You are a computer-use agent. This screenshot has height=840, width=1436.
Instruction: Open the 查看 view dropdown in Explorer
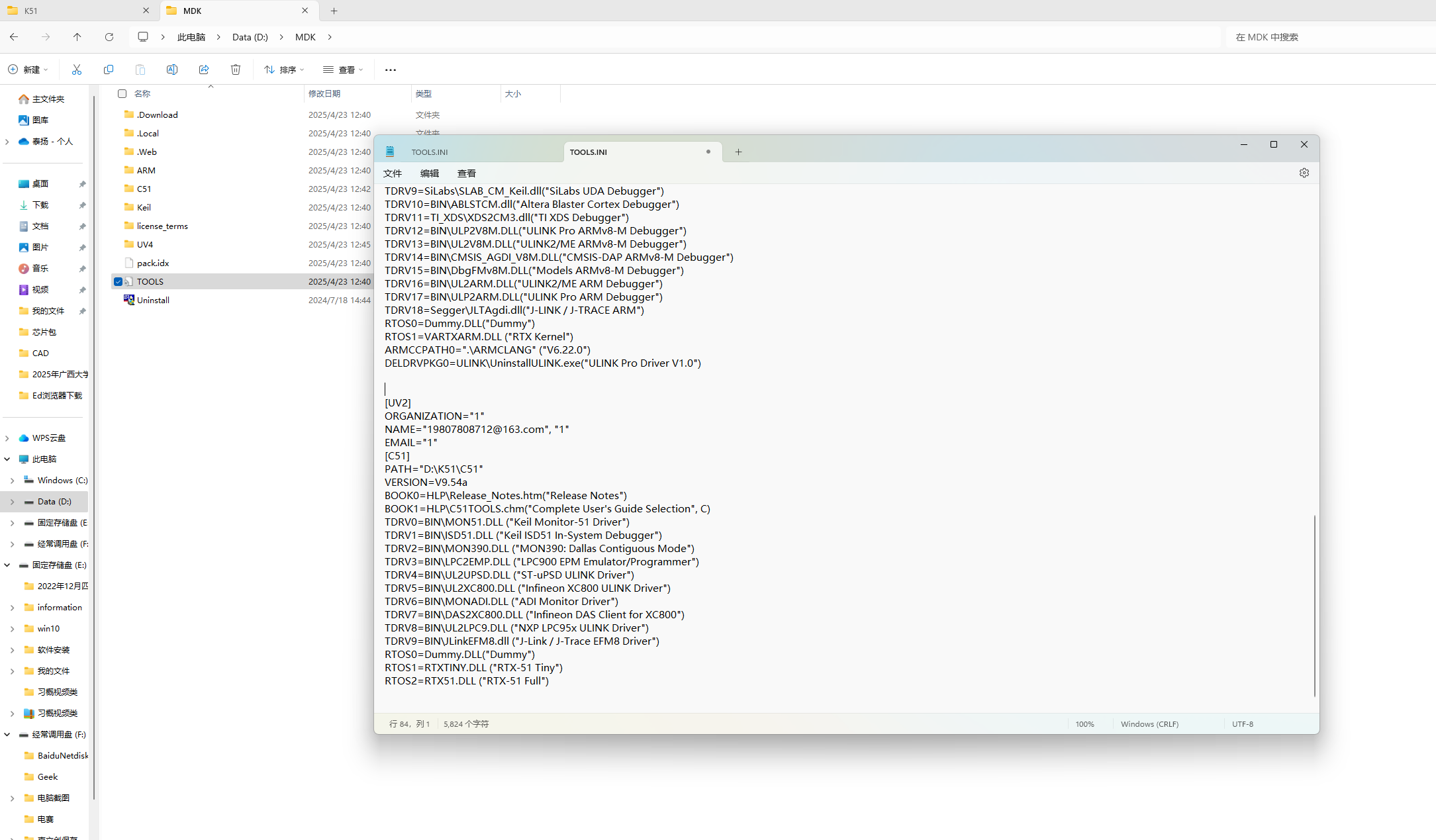343,70
